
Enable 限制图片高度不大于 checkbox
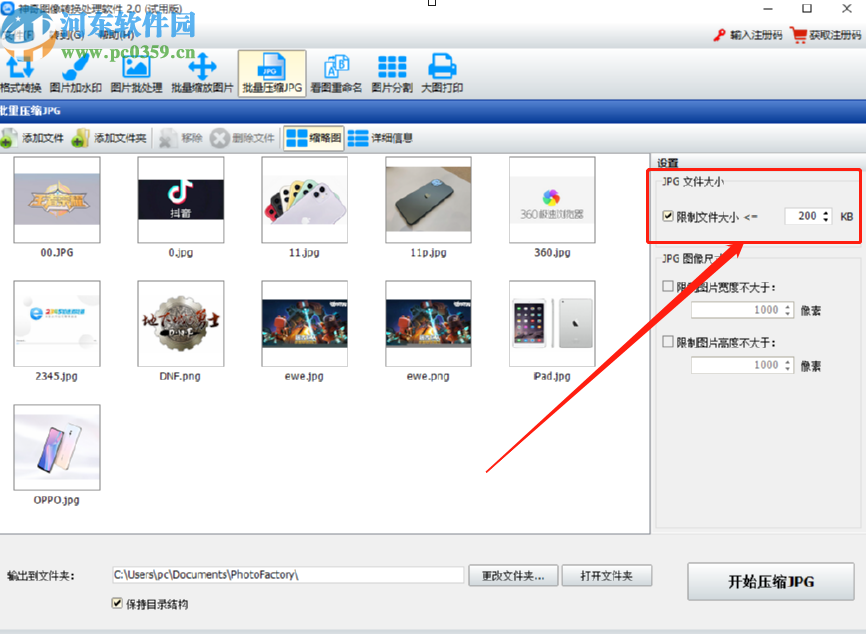(668, 341)
